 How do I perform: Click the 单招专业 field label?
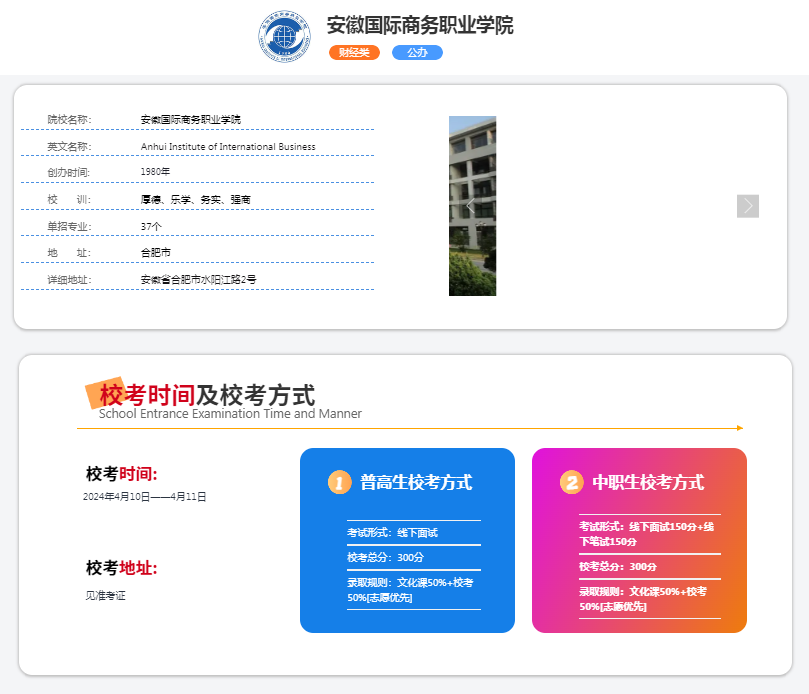tap(69, 227)
